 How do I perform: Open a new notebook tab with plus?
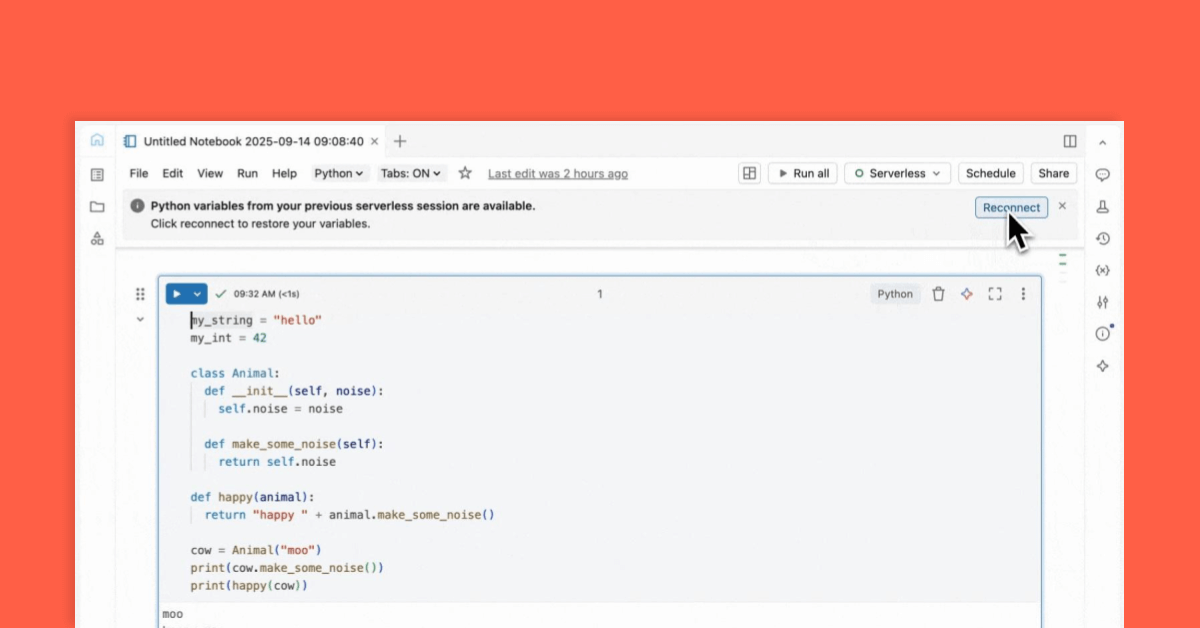[x=400, y=141]
